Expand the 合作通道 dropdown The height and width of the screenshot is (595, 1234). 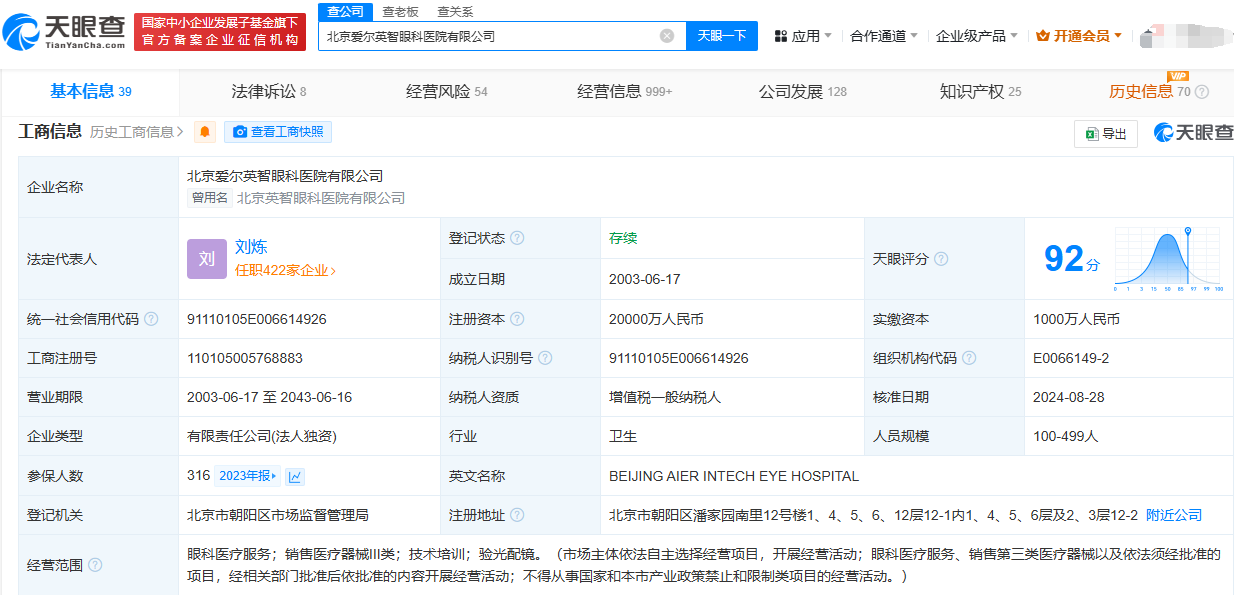click(884, 36)
